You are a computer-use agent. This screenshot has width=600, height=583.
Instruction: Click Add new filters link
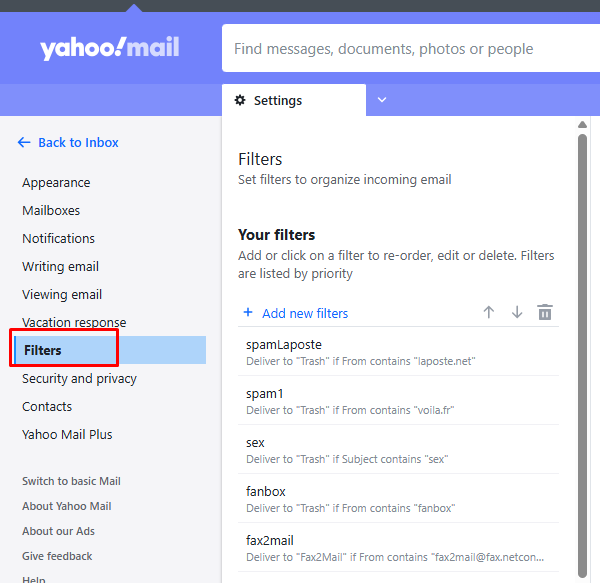305,313
